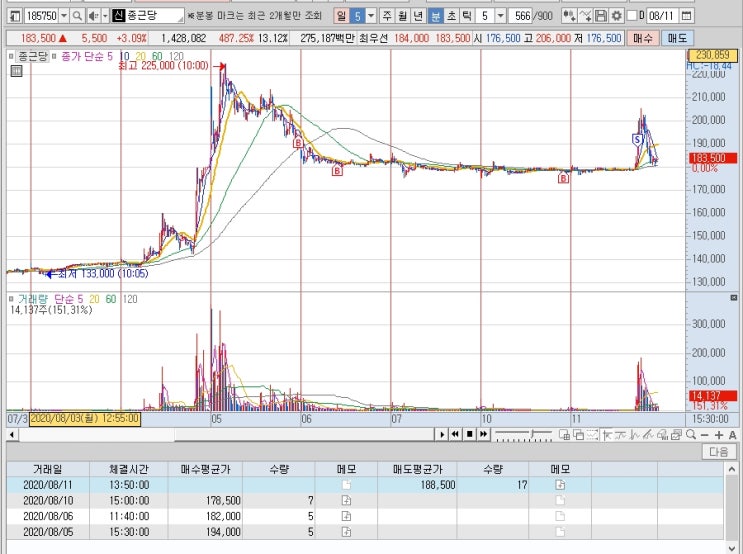Viewport: 743px width, 554px height.
Task: Open the dropdown arrow next to speaker icon
Action: (x=105, y=16)
